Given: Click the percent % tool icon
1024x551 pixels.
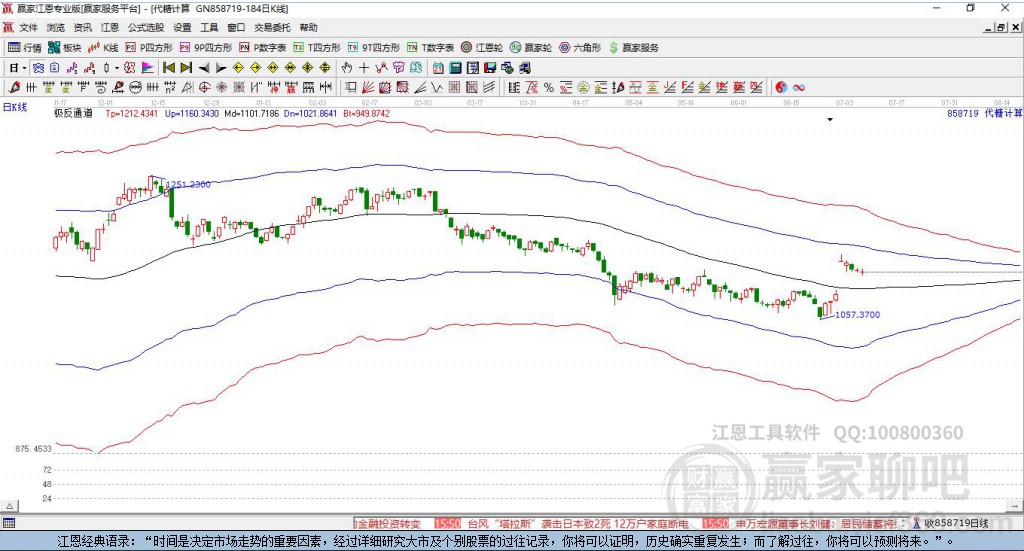Looking at the screenshot, I should coord(549,87).
